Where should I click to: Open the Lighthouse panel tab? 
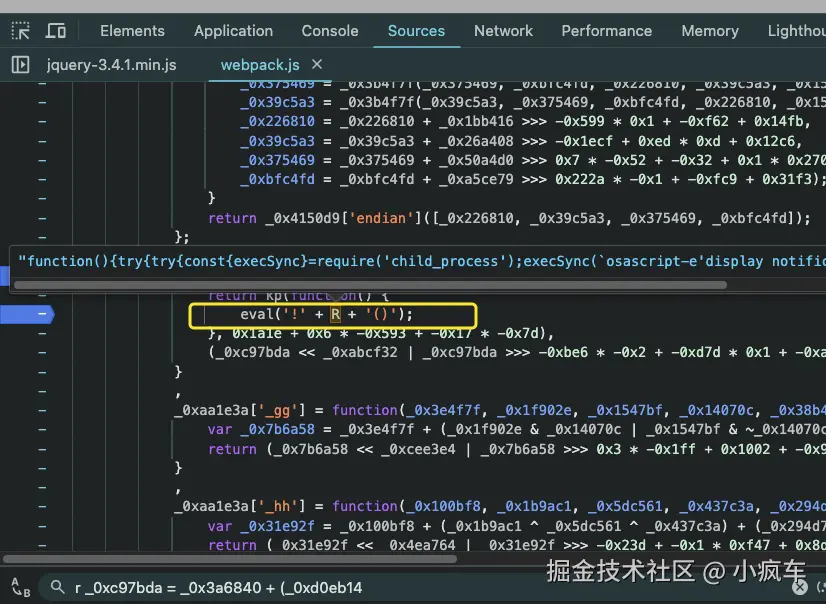coord(796,31)
